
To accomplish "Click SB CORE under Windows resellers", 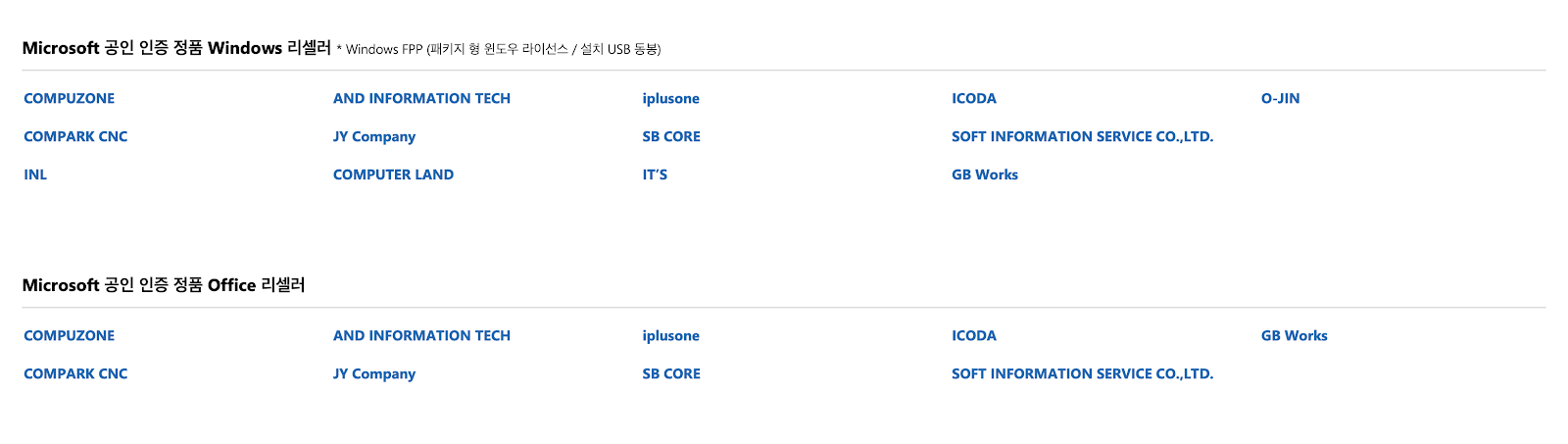I will coord(671,136).
